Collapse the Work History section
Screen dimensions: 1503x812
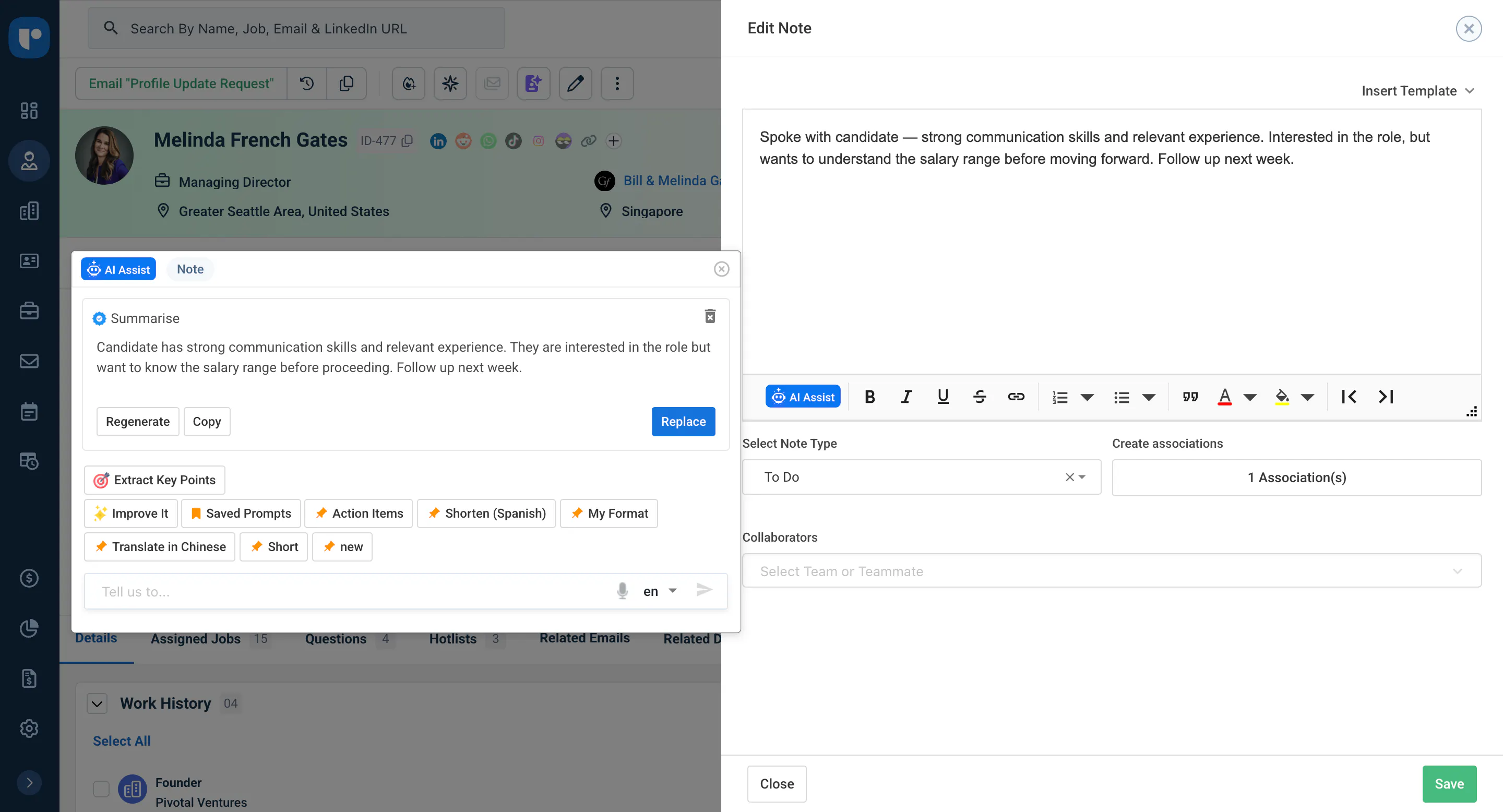(x=98, y=703)
